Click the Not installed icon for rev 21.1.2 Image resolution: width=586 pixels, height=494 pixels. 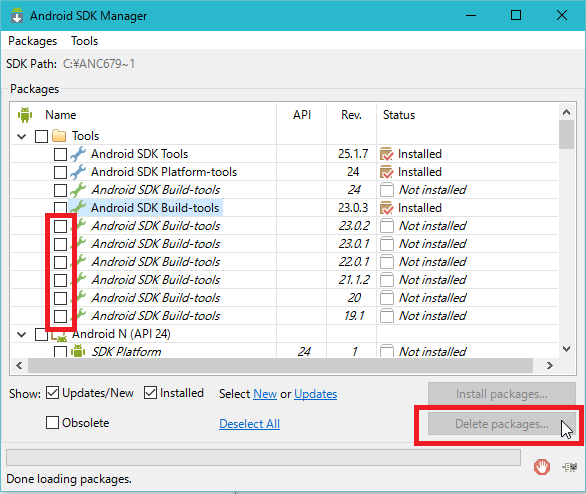point(387,280)
